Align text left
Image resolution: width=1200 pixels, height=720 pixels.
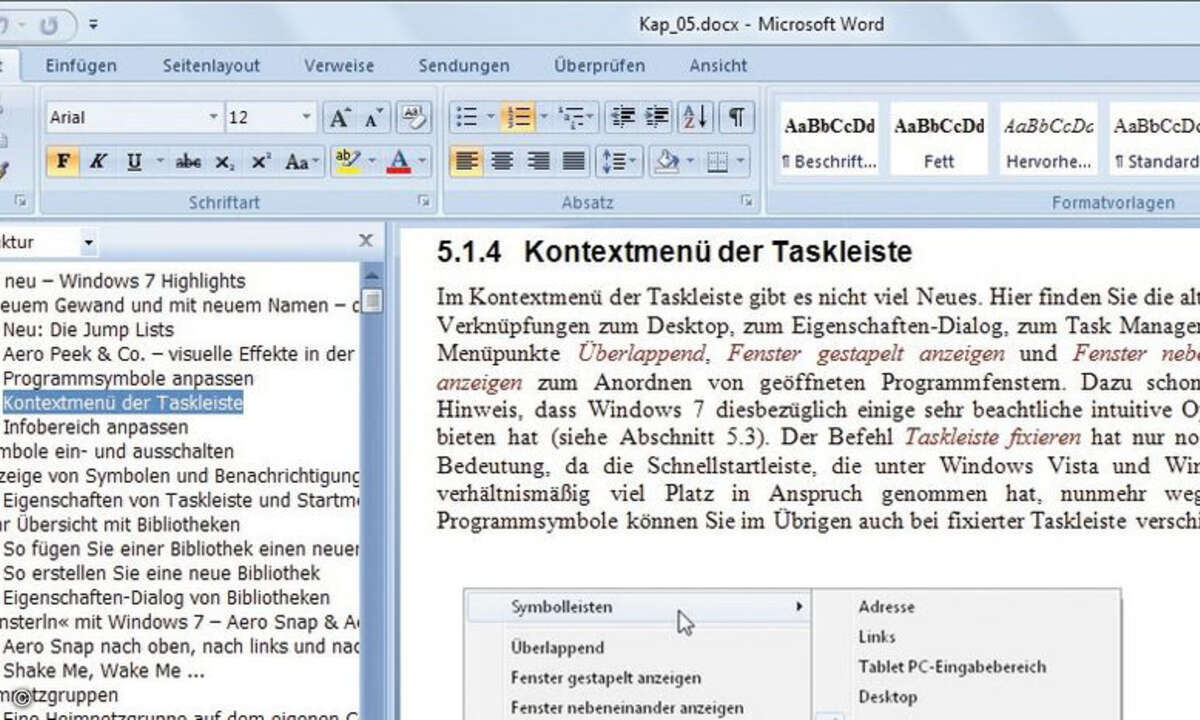466,161
